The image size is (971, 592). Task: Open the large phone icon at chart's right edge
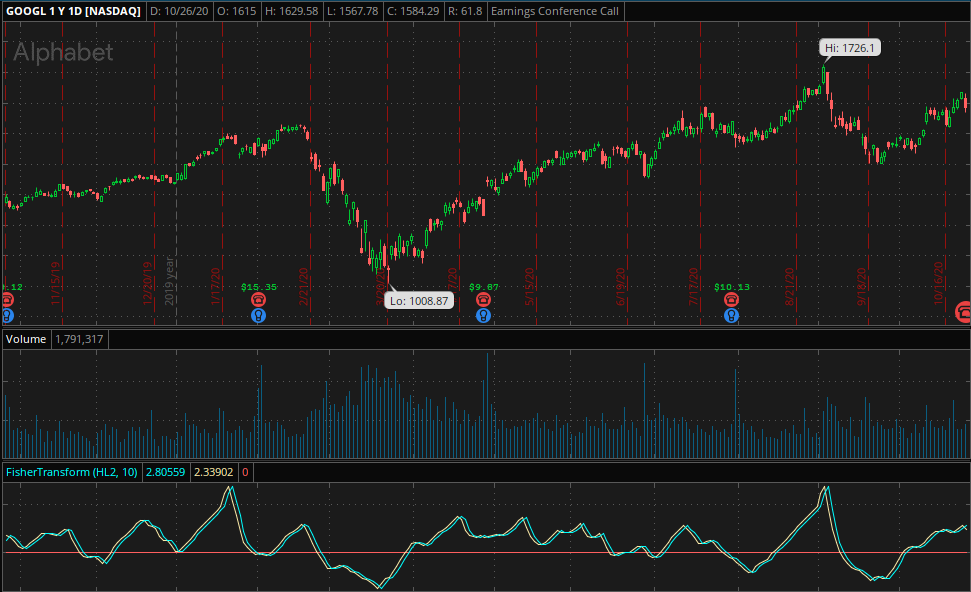tap(963, 311)
